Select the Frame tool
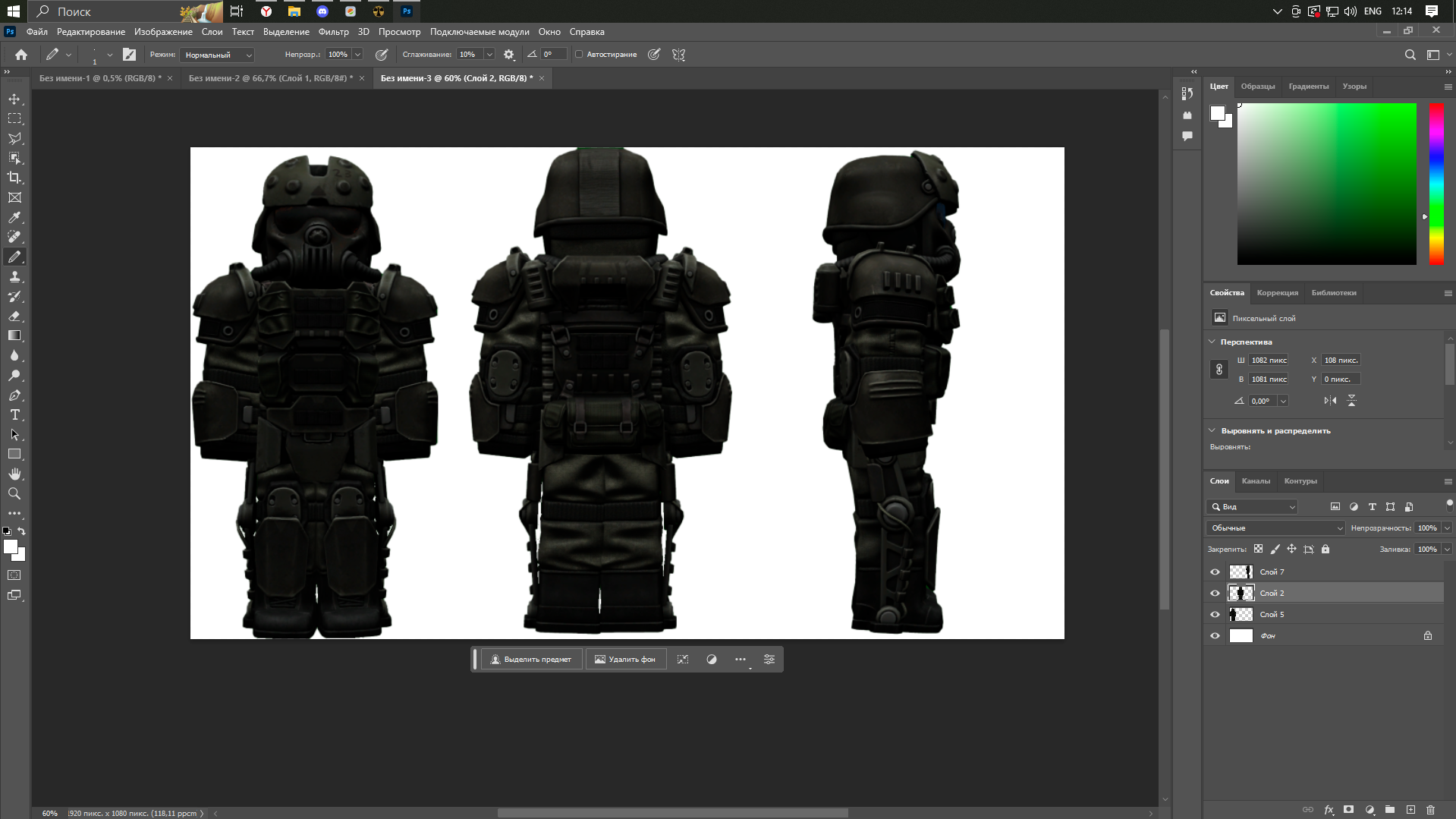 click(14, 198)
